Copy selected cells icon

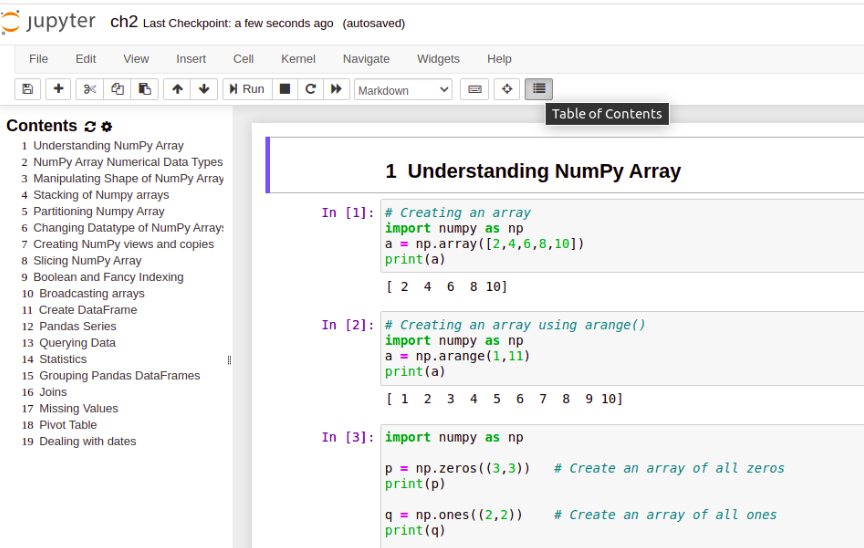(x=117, y=89)
